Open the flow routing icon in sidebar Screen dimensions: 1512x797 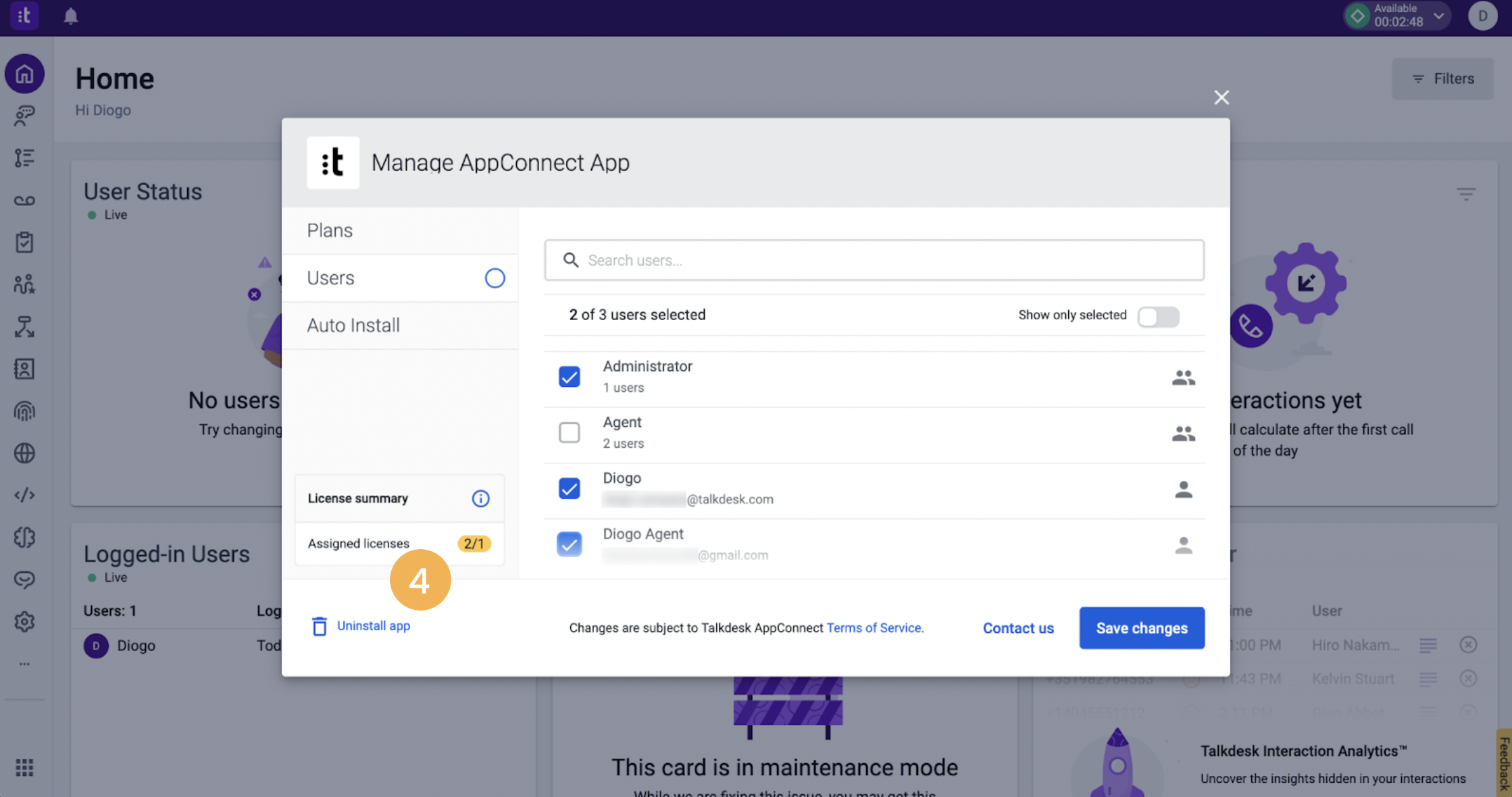24,327
